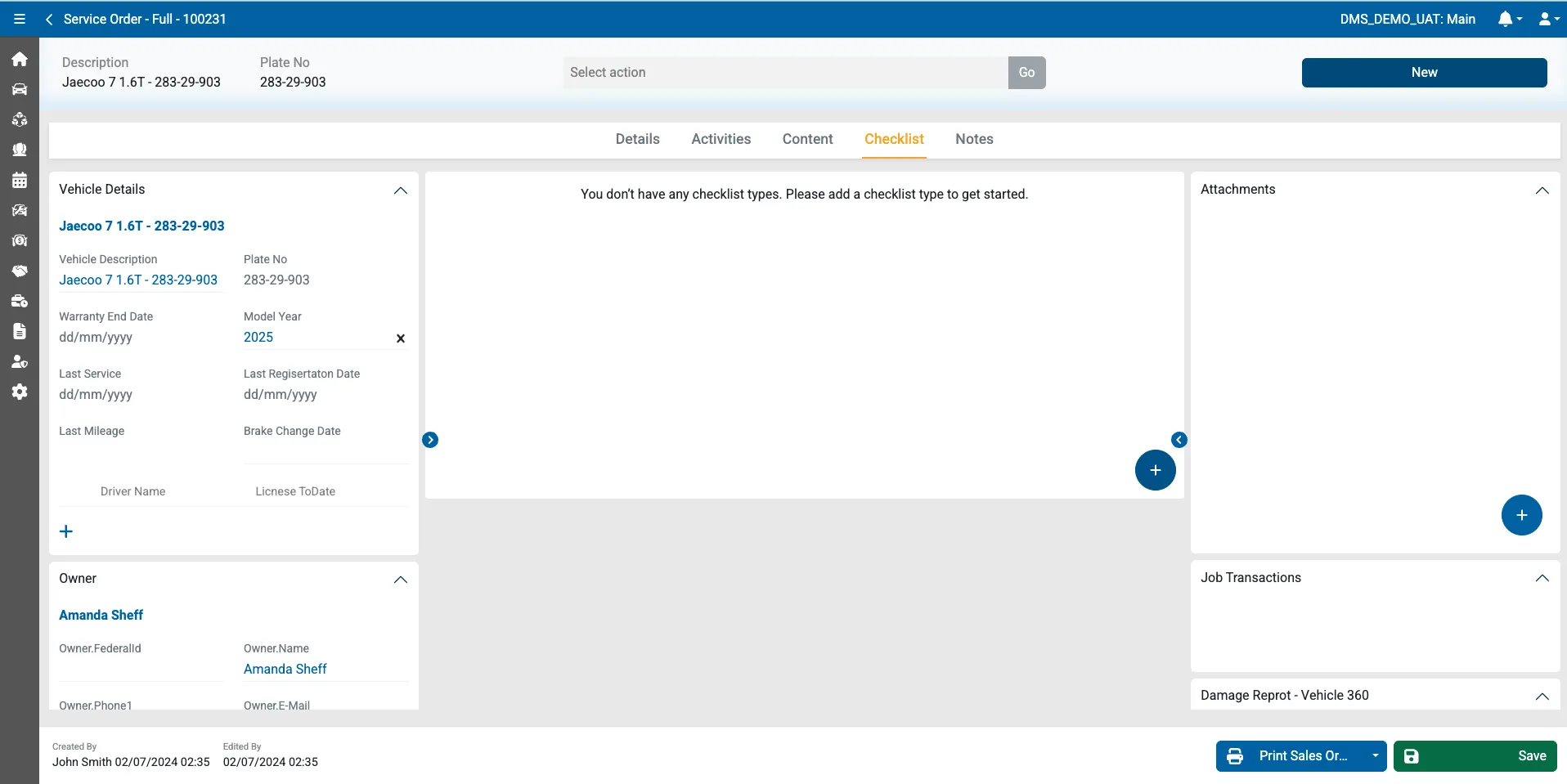Open the calendar icon in sidebar
1567x784 pixels.
tap(20, 180)
